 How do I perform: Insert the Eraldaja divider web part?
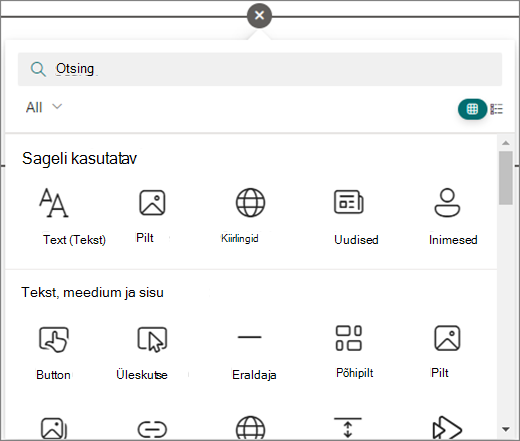click(250, 337)
